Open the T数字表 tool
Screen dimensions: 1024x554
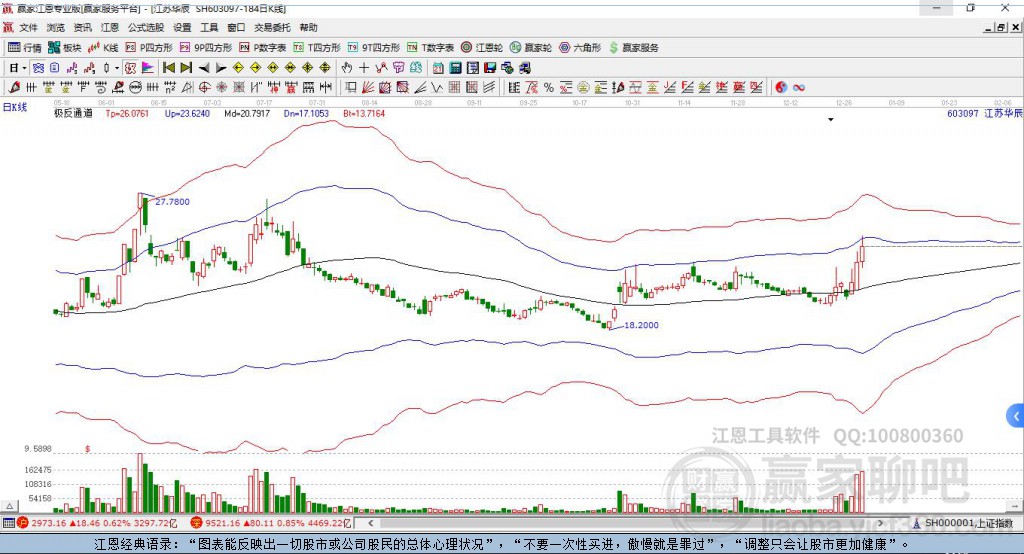coord(430,48)
